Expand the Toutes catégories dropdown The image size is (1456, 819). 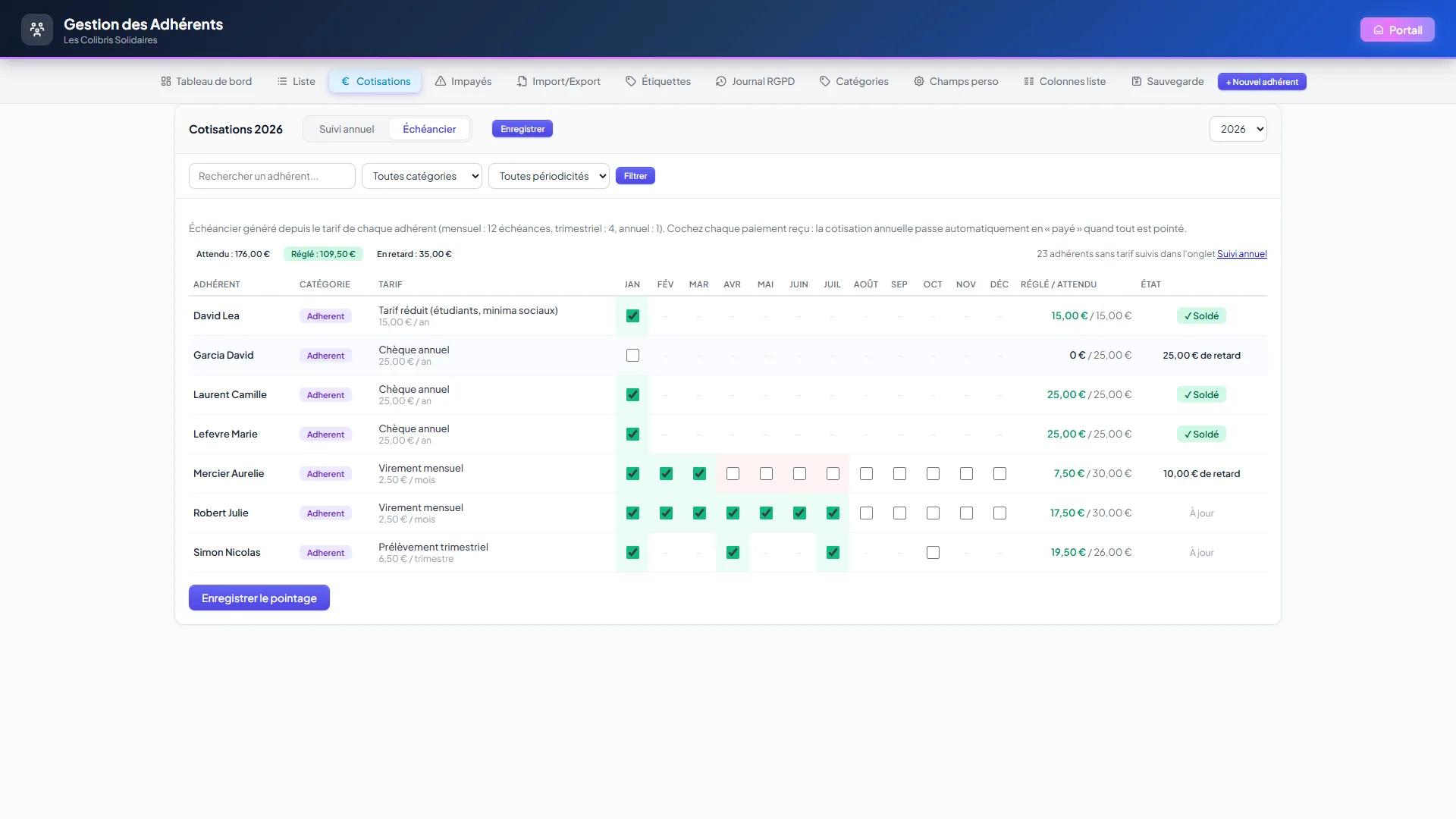click(x=422, y=176)
